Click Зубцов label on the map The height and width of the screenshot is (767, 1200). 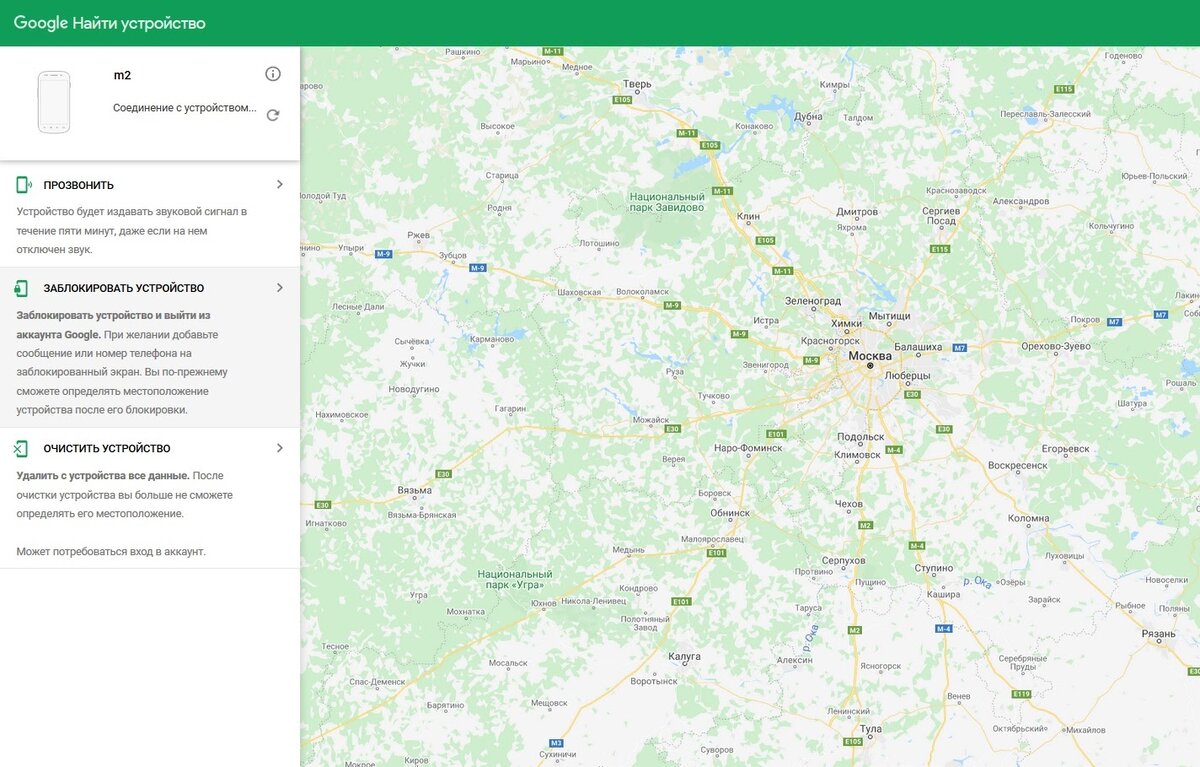click(x=453, y=255)
